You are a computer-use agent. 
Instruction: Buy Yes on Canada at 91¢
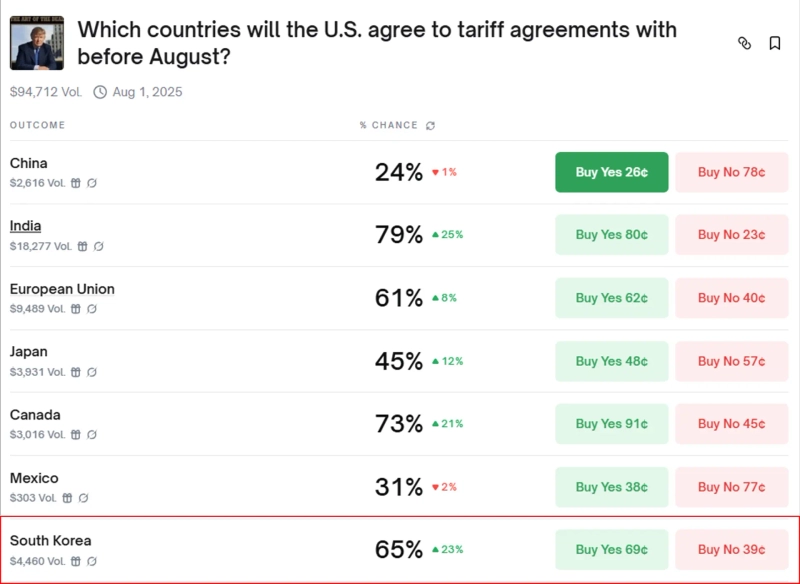[x=611, y=424]
